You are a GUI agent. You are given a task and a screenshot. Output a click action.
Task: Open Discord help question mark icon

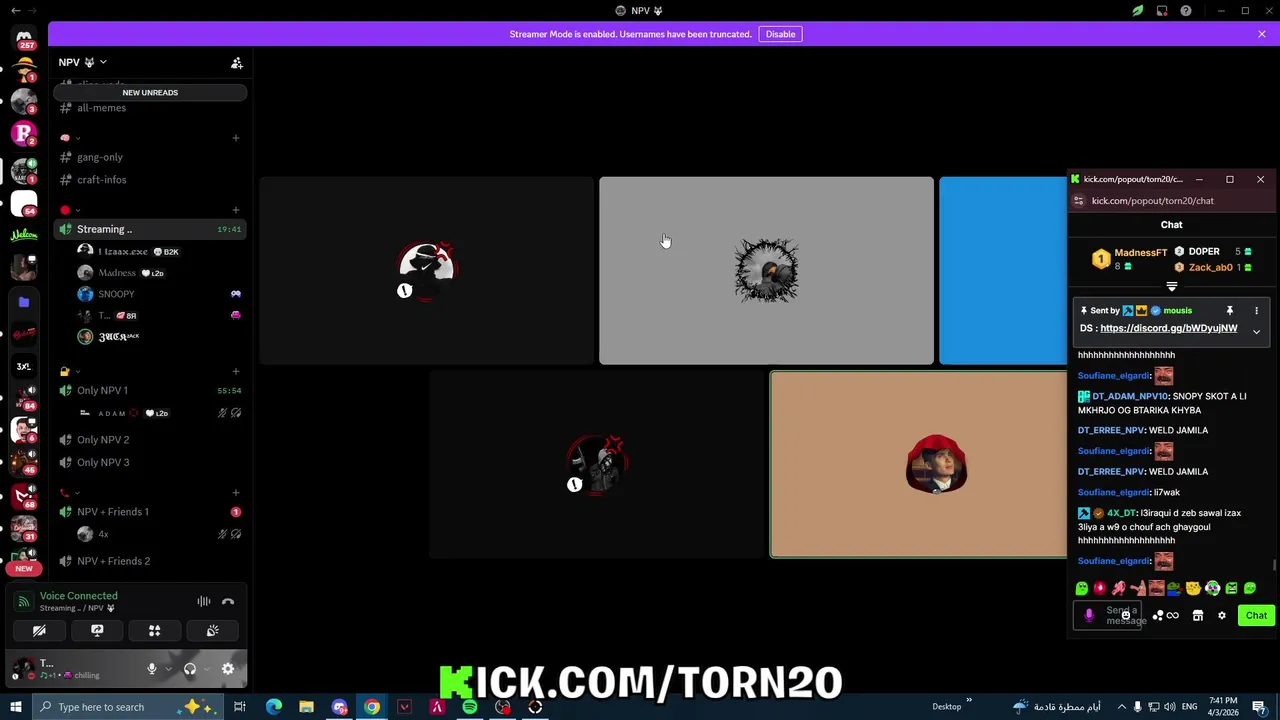pyautogui.click(x=1186, y=11)
